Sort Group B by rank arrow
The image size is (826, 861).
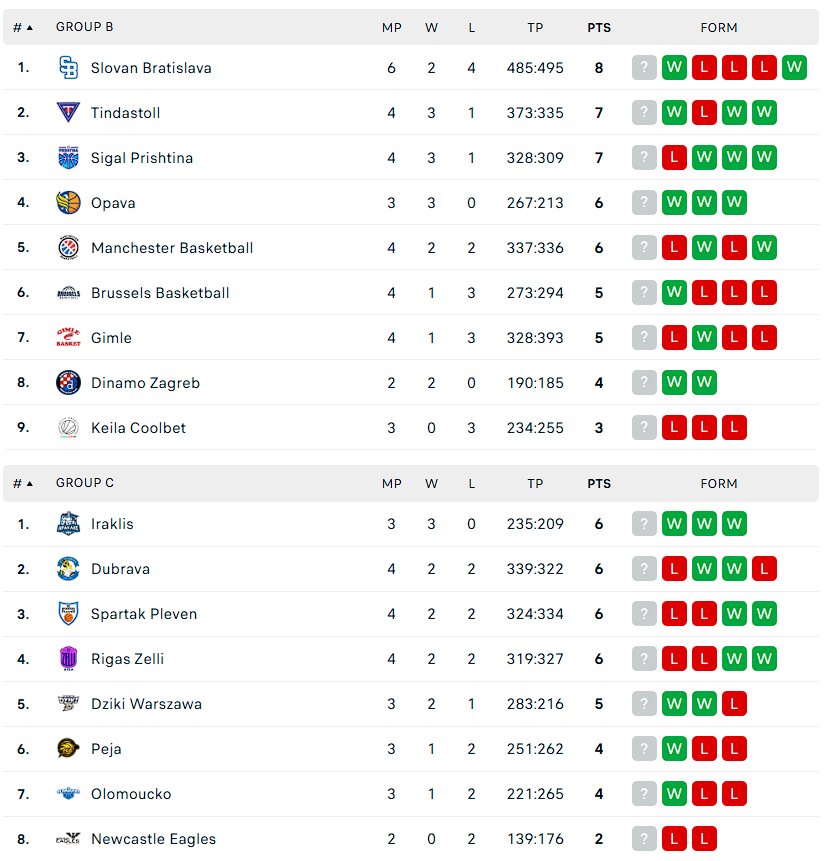(29, 28)
